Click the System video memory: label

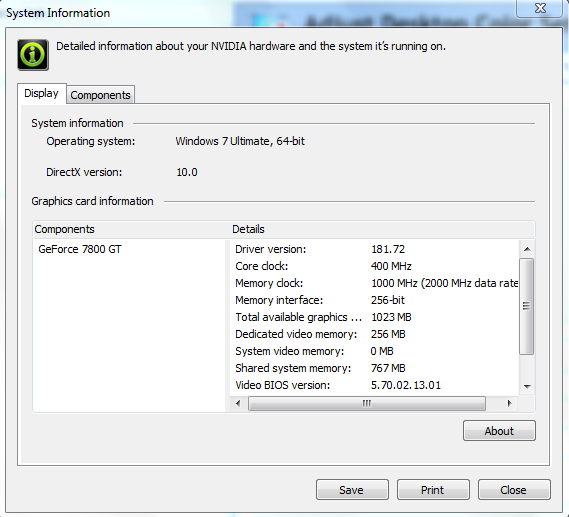[x=290, y=351]
